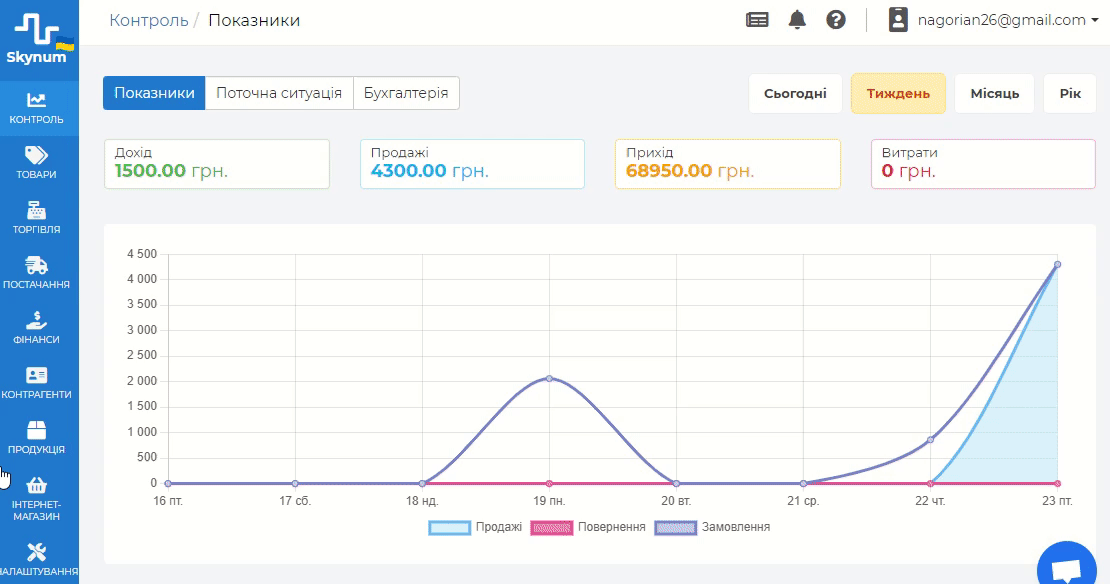Switch to Бухгалтерія tab

(406, 93)
